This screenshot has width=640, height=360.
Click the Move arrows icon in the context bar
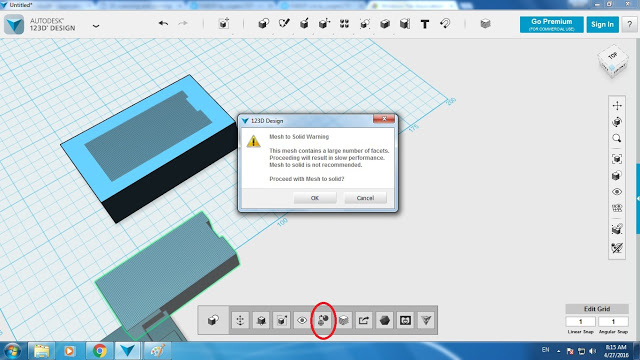tap(240, 320)
